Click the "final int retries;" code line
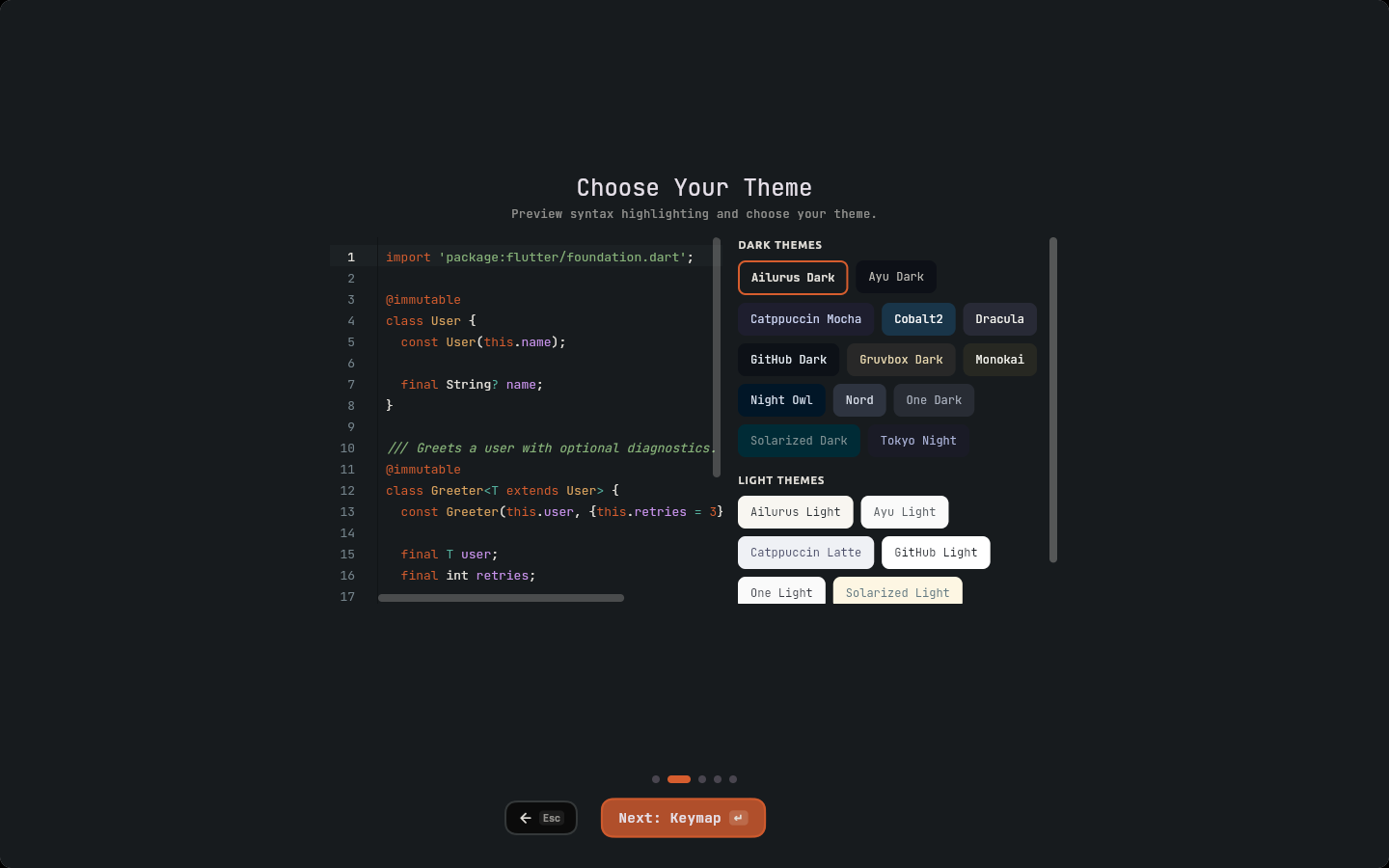Screen dimensions: 1389x868 468,576
